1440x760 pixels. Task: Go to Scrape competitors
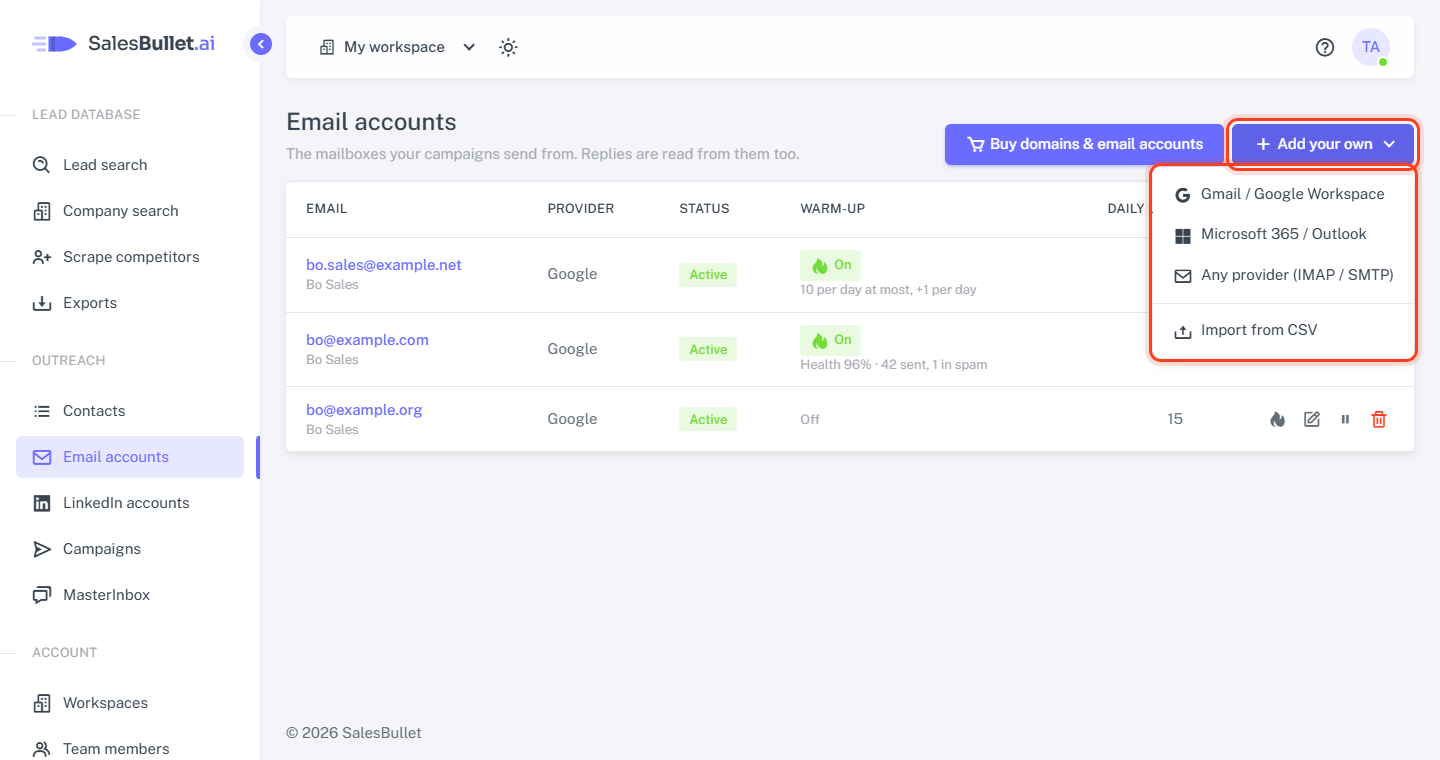tap(130, 257)
